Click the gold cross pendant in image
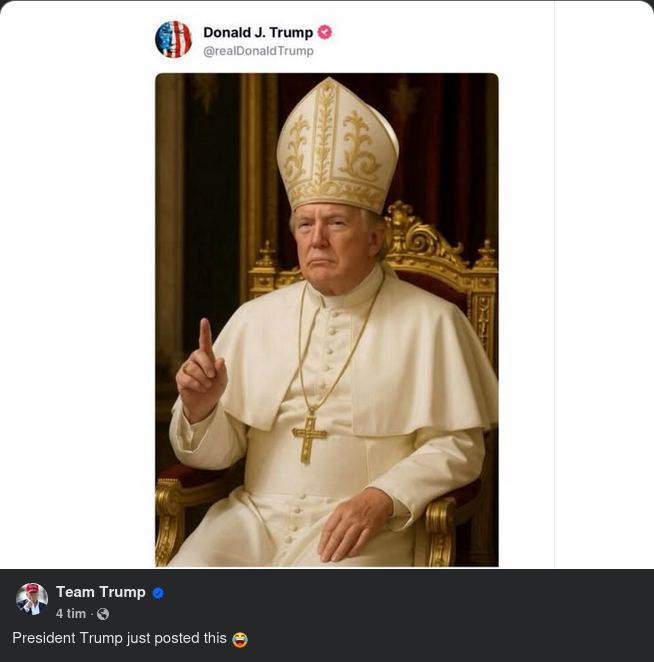The height and width of the screenshot is (662, 654). point(310,437)
